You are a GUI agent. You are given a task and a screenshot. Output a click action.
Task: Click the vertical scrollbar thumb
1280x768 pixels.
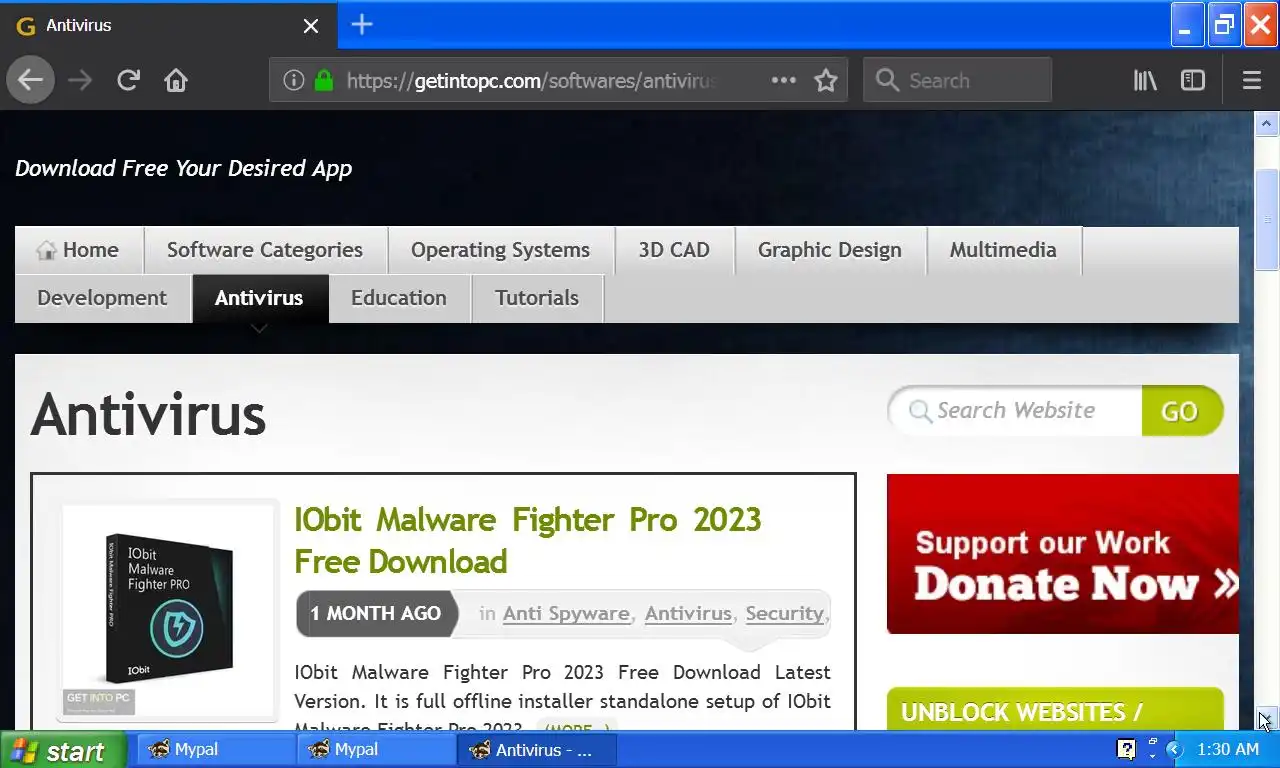pyautogui.click(x=1267, y=219)
